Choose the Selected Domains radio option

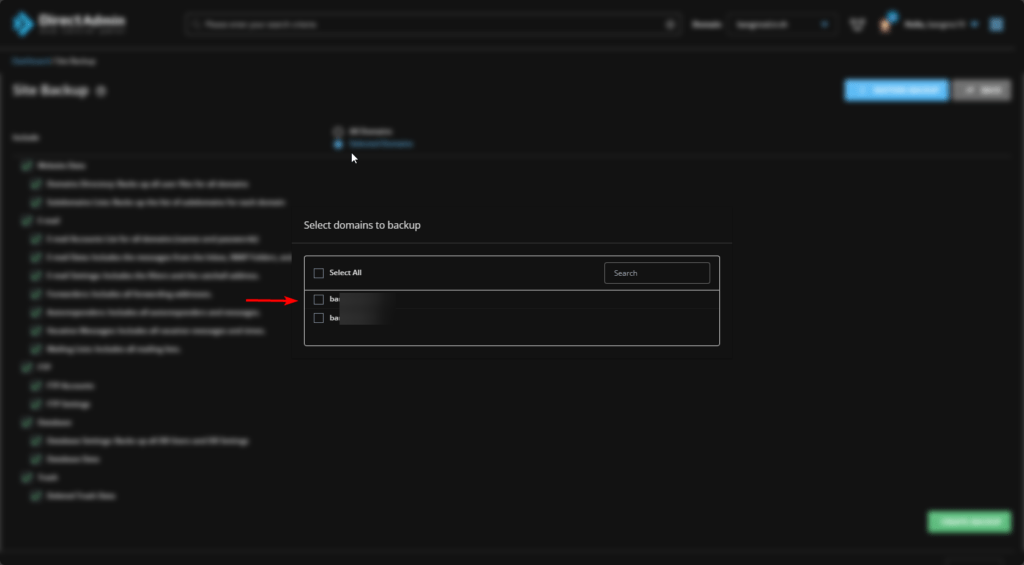[339, 144]
